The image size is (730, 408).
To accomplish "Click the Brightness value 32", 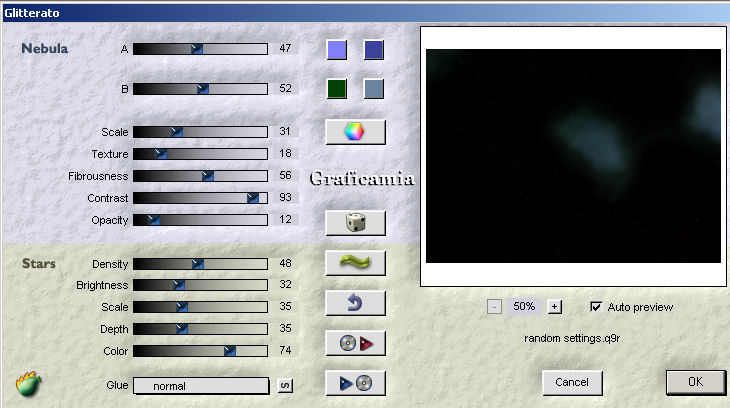I will tap(285, 284).
